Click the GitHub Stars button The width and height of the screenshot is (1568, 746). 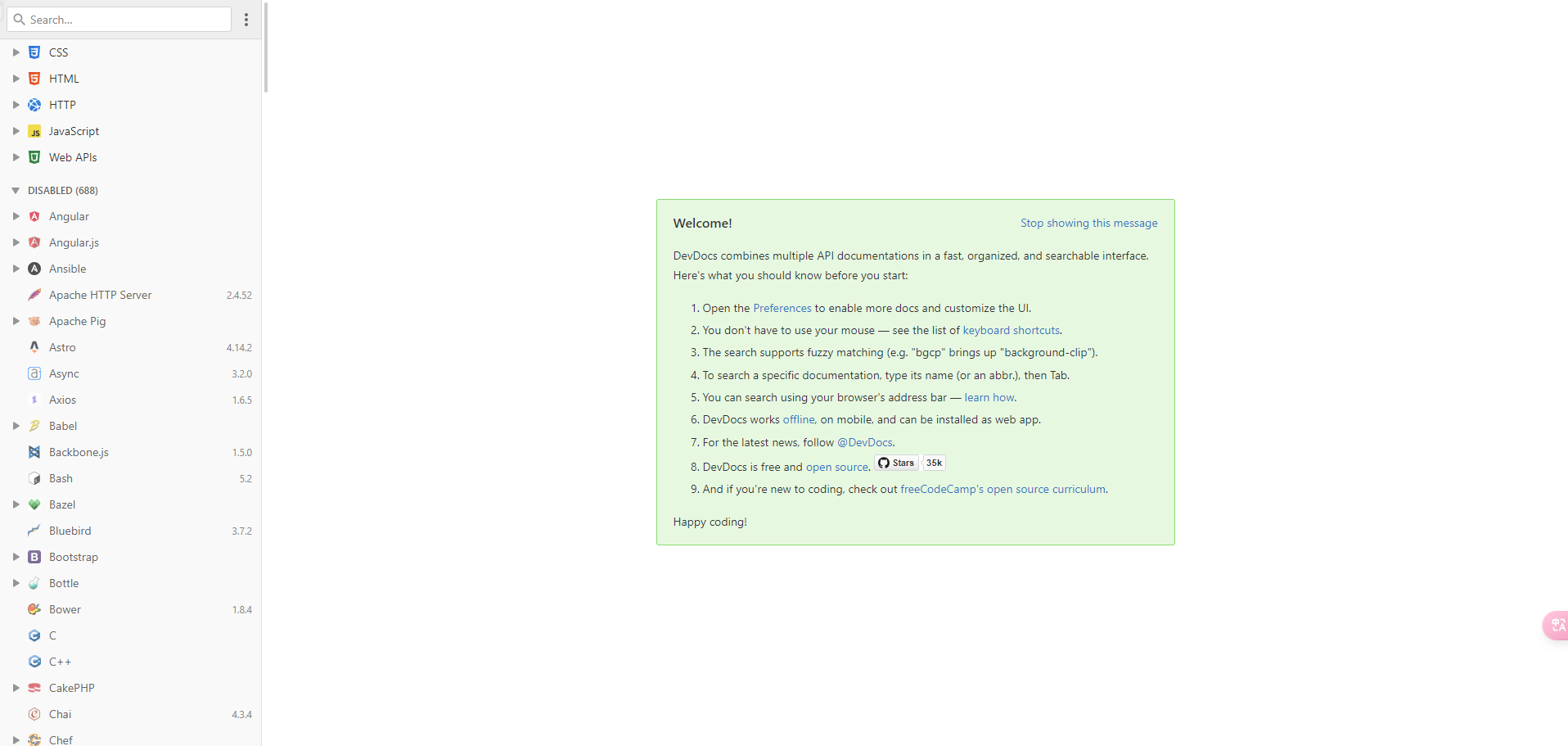pos(896,463)
